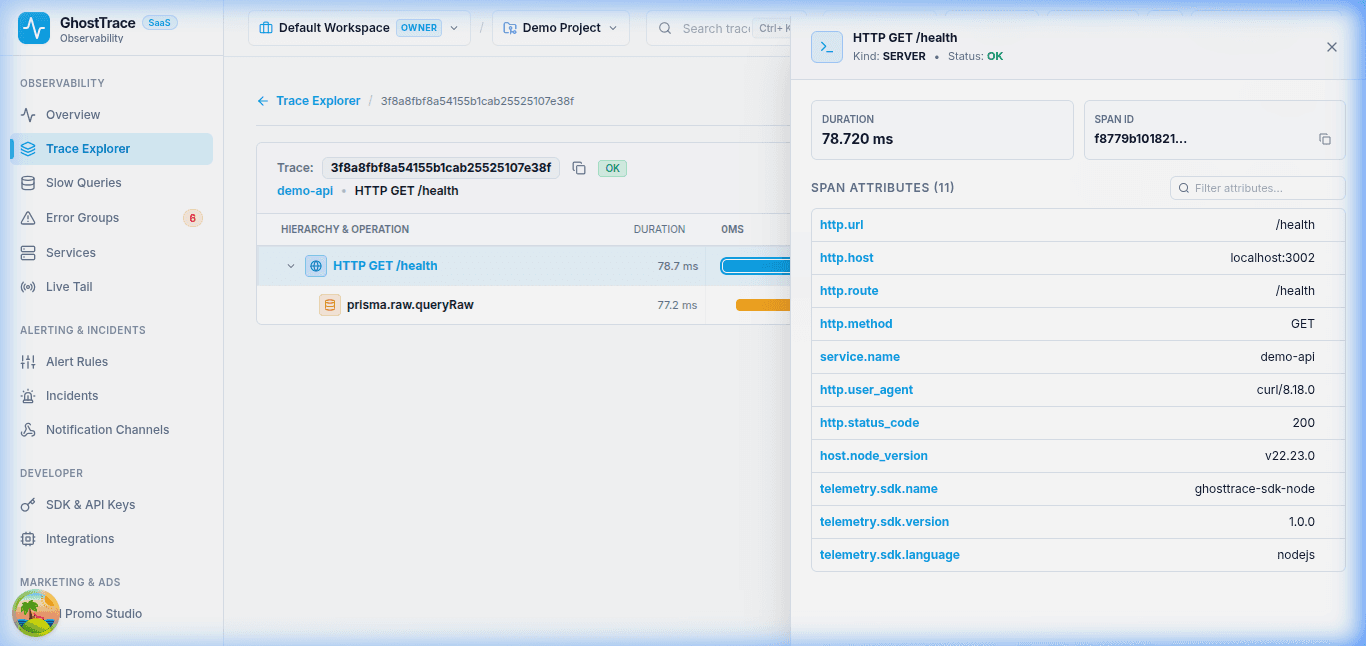Click the Notification Channels webhook icon
This screenshot has width=1366, height=646.
click(x=28, y=430)
